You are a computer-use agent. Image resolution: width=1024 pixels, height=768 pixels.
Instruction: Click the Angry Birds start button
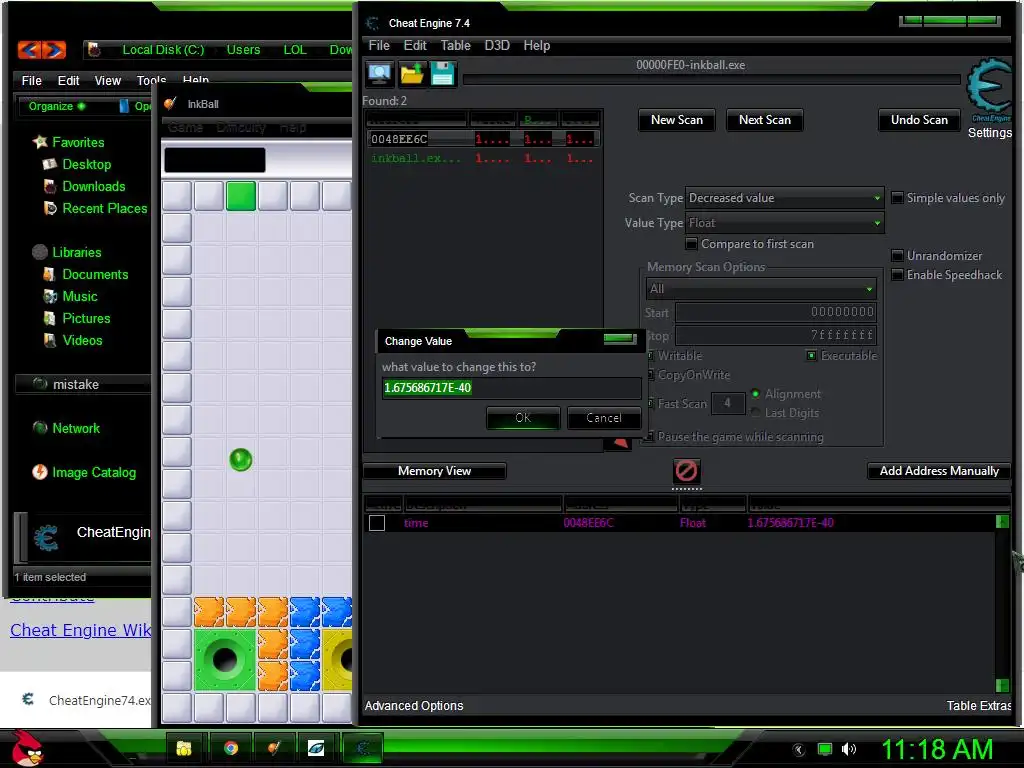coord(27,748)
